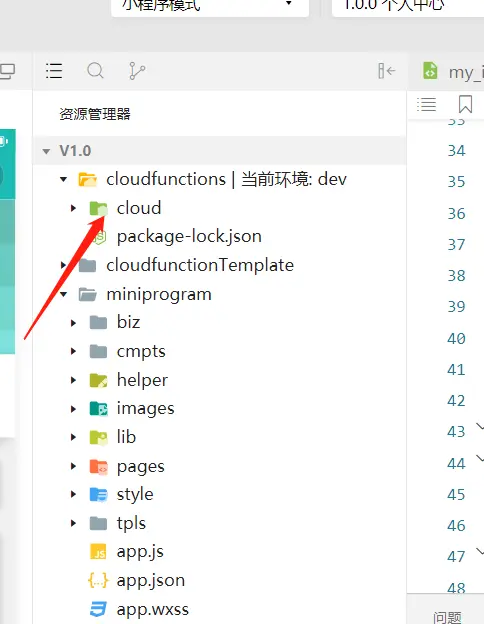Select the app.wxss stylesheet file
The width and height of the screenshot is (484, 624).
pos(152,609)
